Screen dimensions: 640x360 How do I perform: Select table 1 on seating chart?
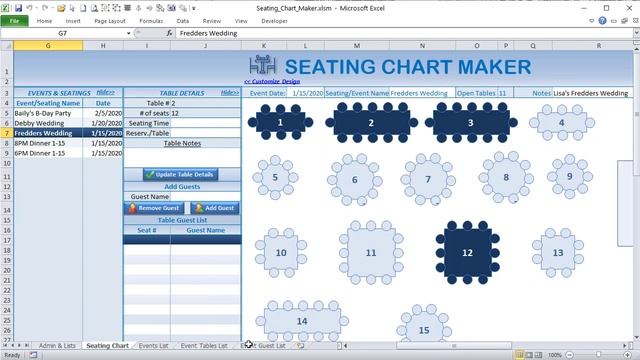click(280, 122)
